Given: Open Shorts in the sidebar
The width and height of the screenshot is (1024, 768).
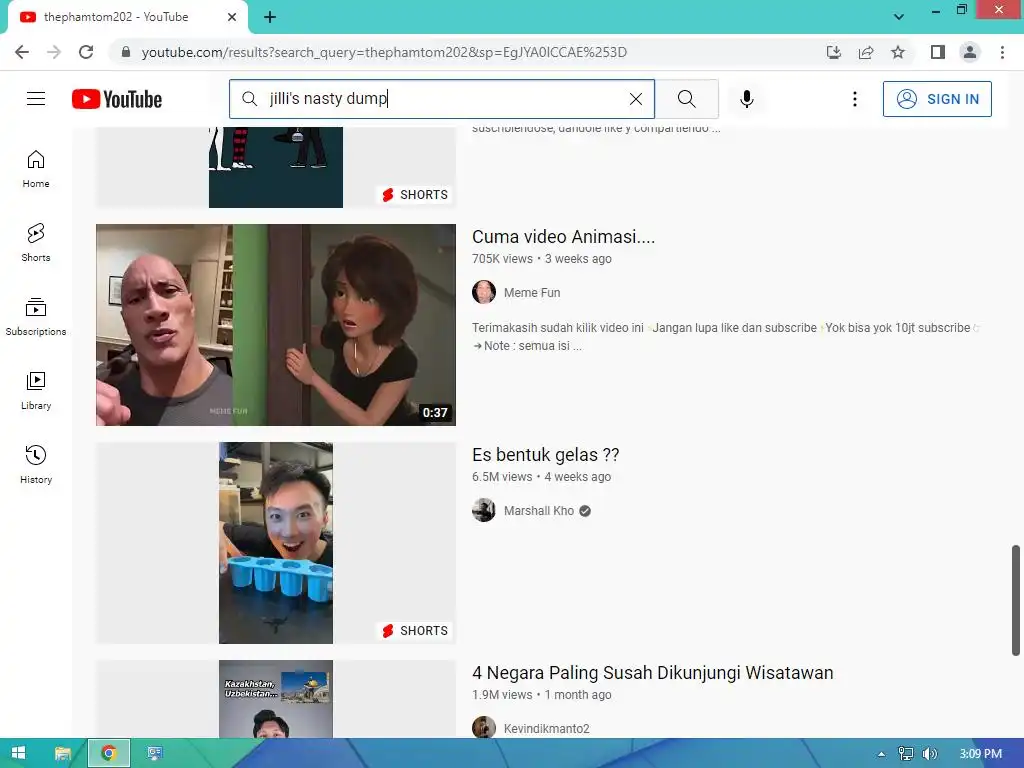Looking at the screenshot, I should click(36, 243).
